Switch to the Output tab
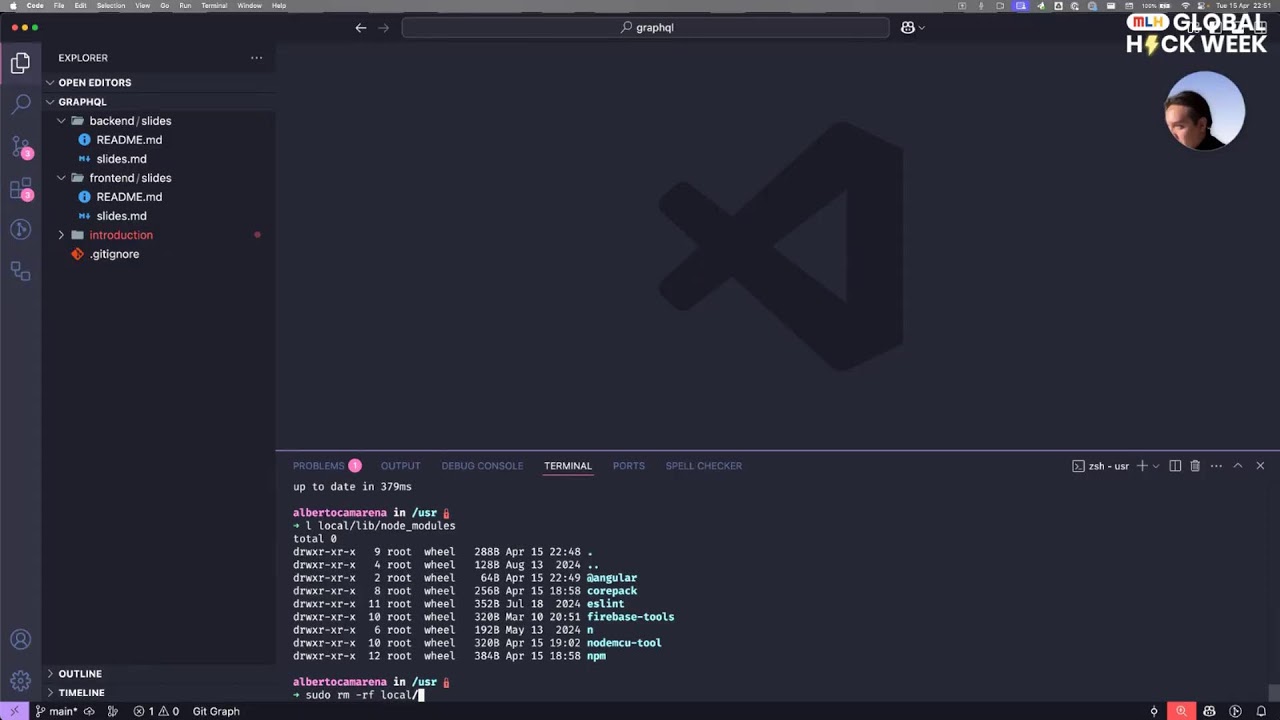 coord(400,466)
